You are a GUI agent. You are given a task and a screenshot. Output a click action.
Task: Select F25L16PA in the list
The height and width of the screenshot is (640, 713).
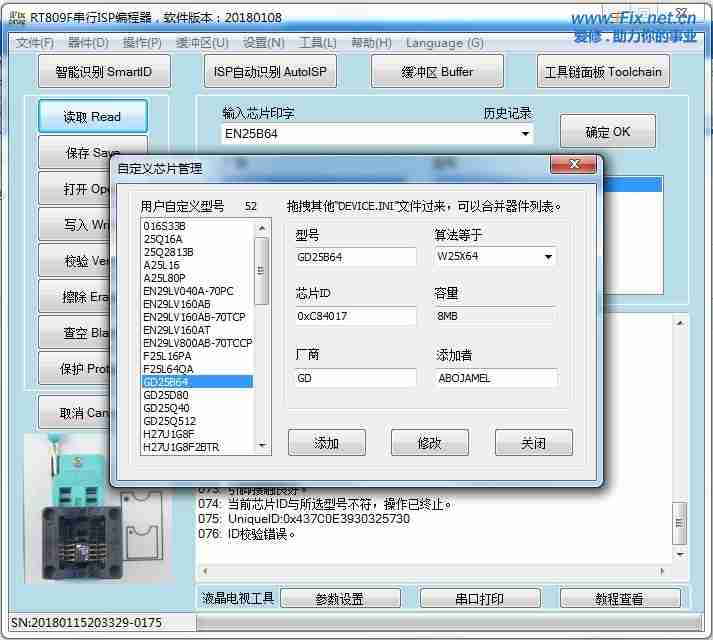pyautogui.click(x=198, y=356)
